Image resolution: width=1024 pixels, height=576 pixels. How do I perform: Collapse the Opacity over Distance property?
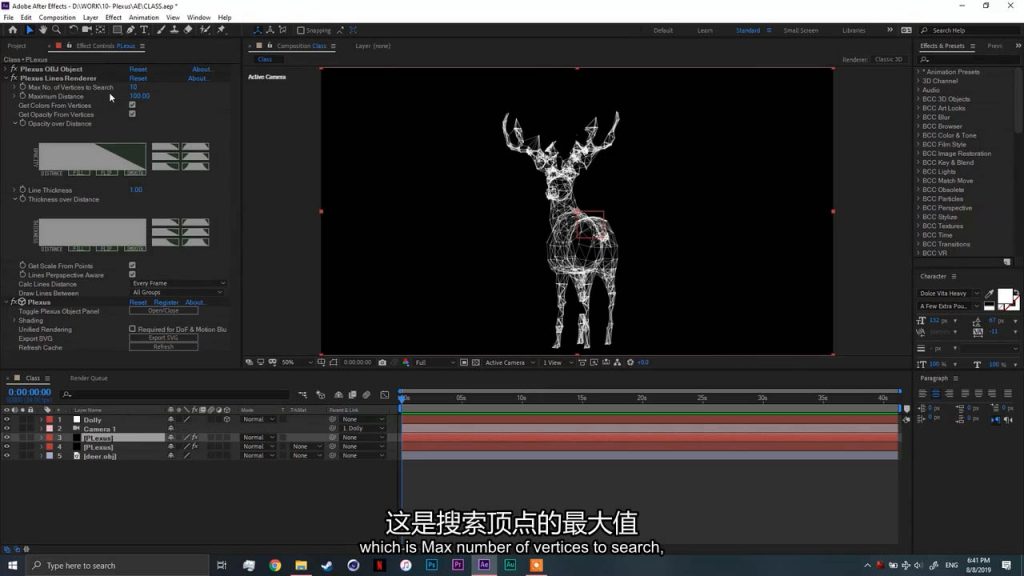tap(15, 123)
